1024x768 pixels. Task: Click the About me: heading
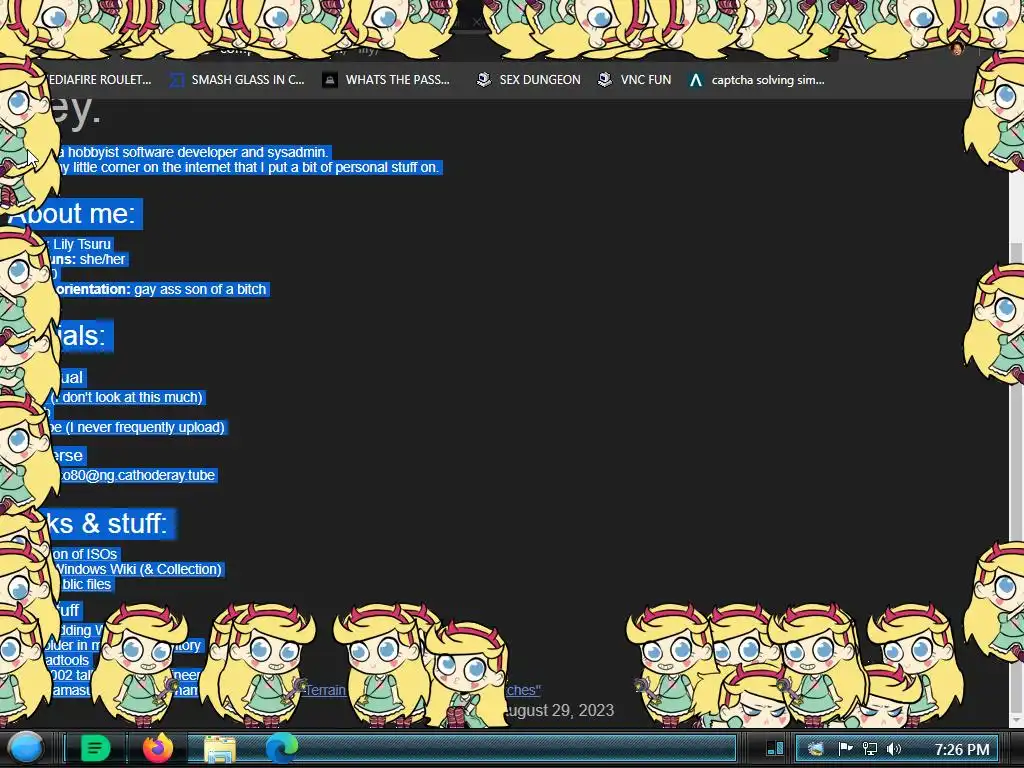pos(72,214)
